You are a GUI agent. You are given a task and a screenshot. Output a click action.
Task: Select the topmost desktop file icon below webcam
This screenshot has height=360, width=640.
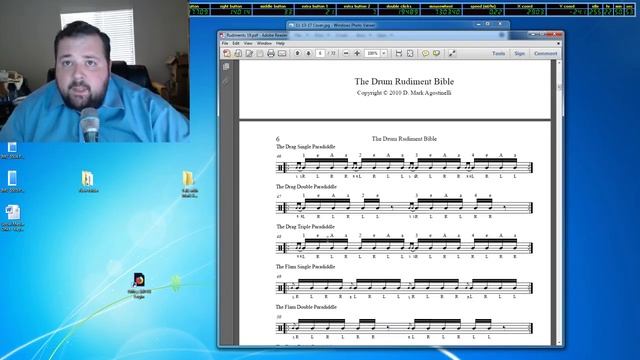point(12,150)
